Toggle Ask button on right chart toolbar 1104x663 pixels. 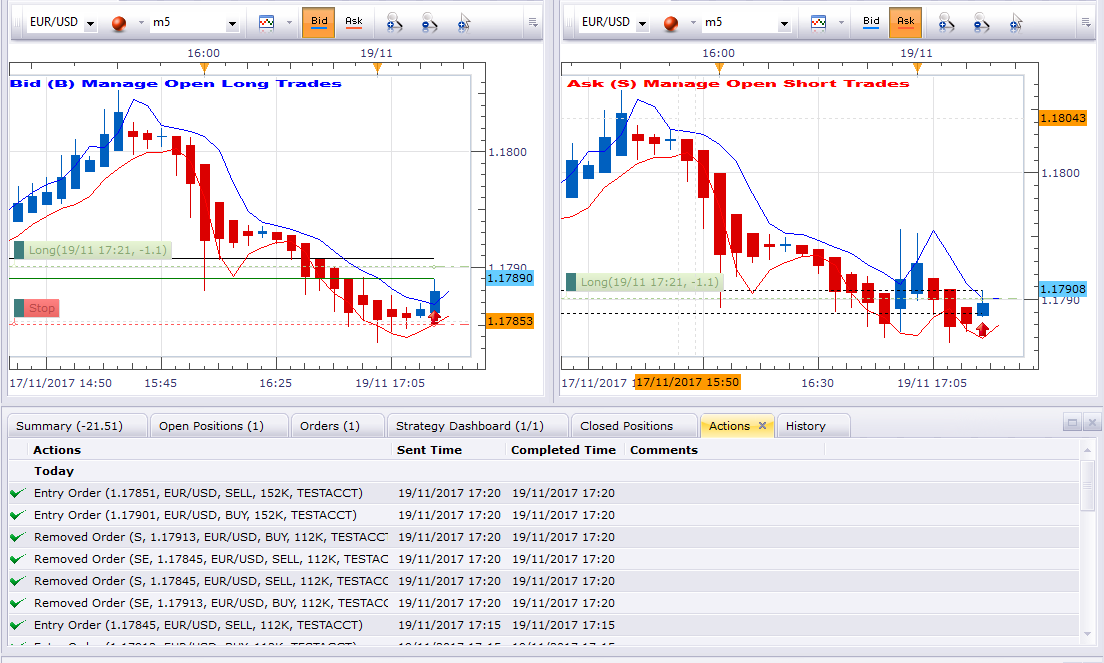[905, 22]
